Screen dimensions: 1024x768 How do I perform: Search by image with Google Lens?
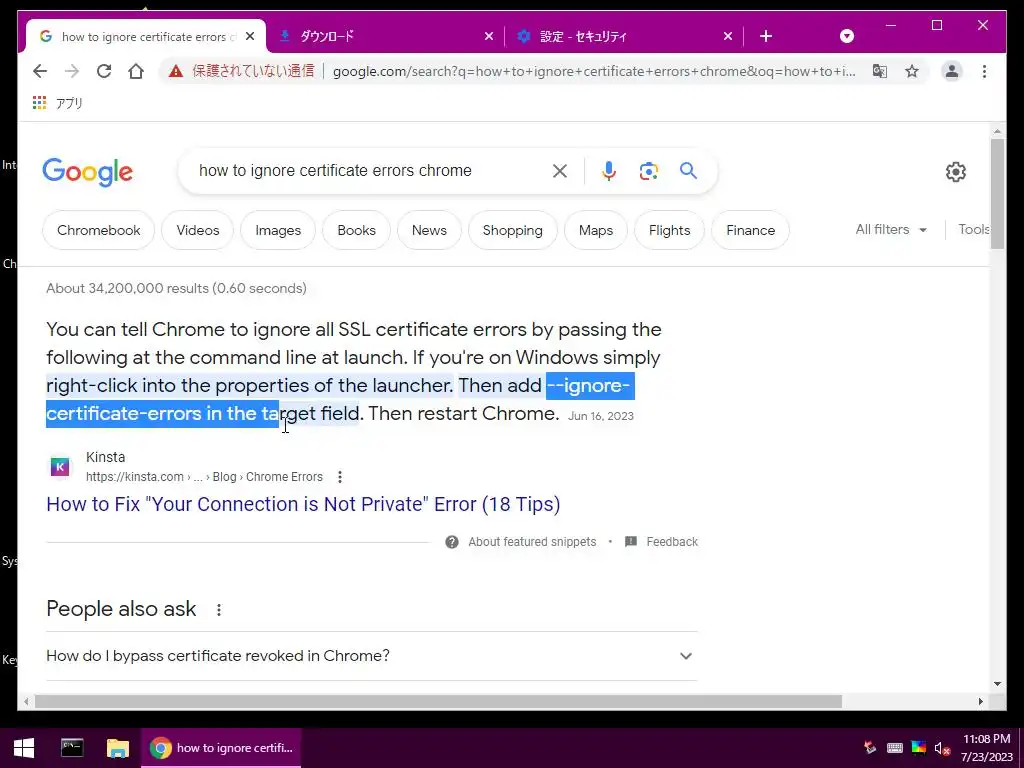pos(648,171)
